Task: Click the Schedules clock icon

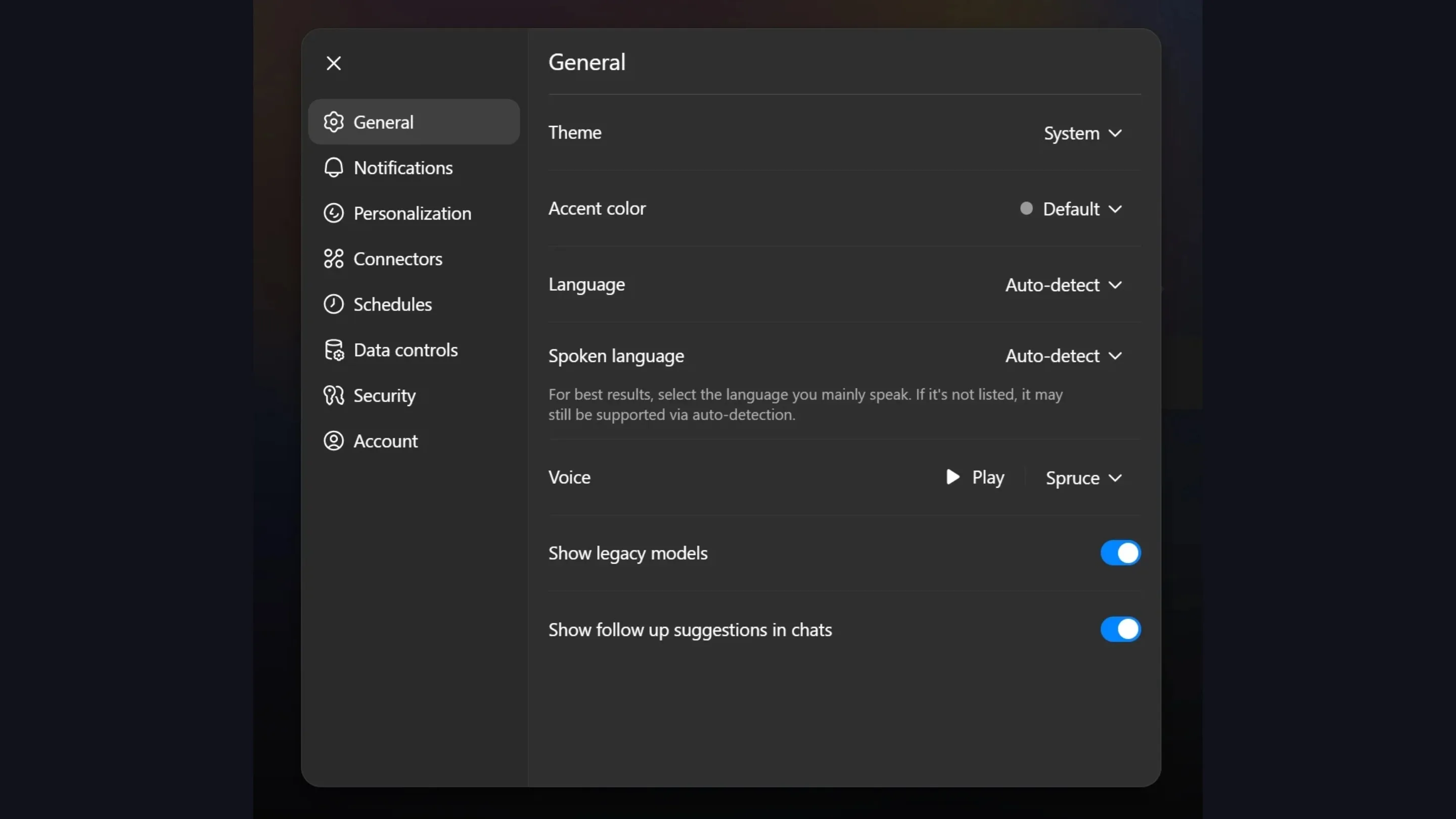Action: (x=334, y=304)
